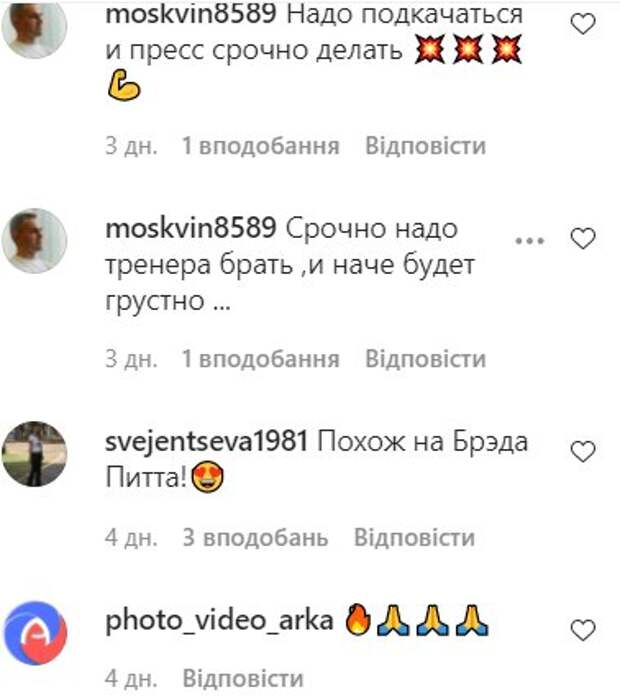Open moskvin8589 username in the second comment
620x700 pixels.
(x=191, y=228)
